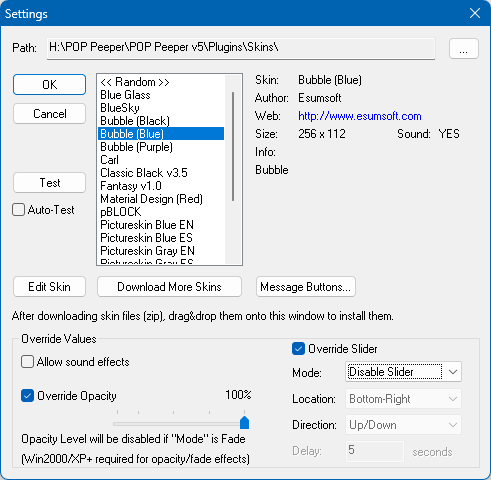Click the opacity slider thumb
Screen dimensions: 491x480
[x=244, y=422]
